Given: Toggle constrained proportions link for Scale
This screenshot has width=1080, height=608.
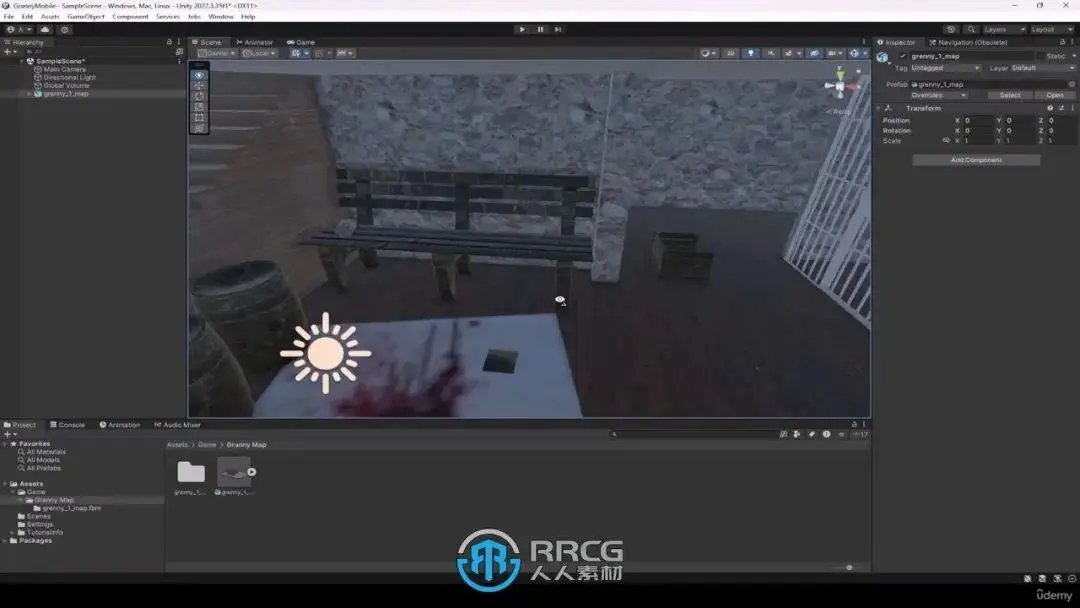Looking at the screenshot, I should click(x=946, y=140).
